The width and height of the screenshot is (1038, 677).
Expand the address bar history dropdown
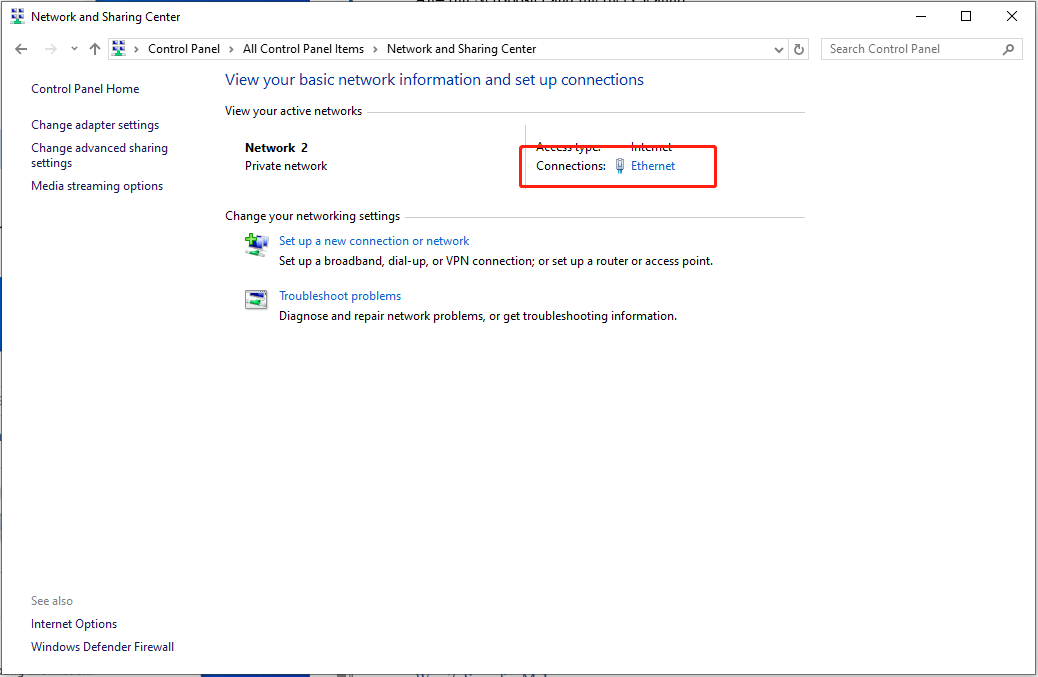(x=779, y=49)
